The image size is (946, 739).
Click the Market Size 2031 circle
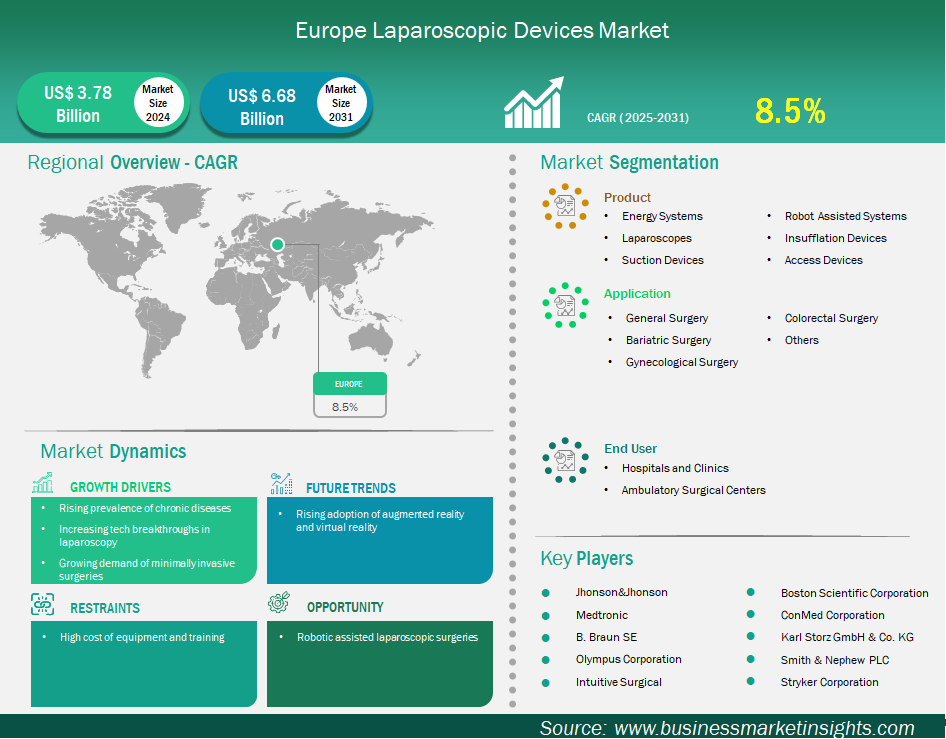[341, 103]
